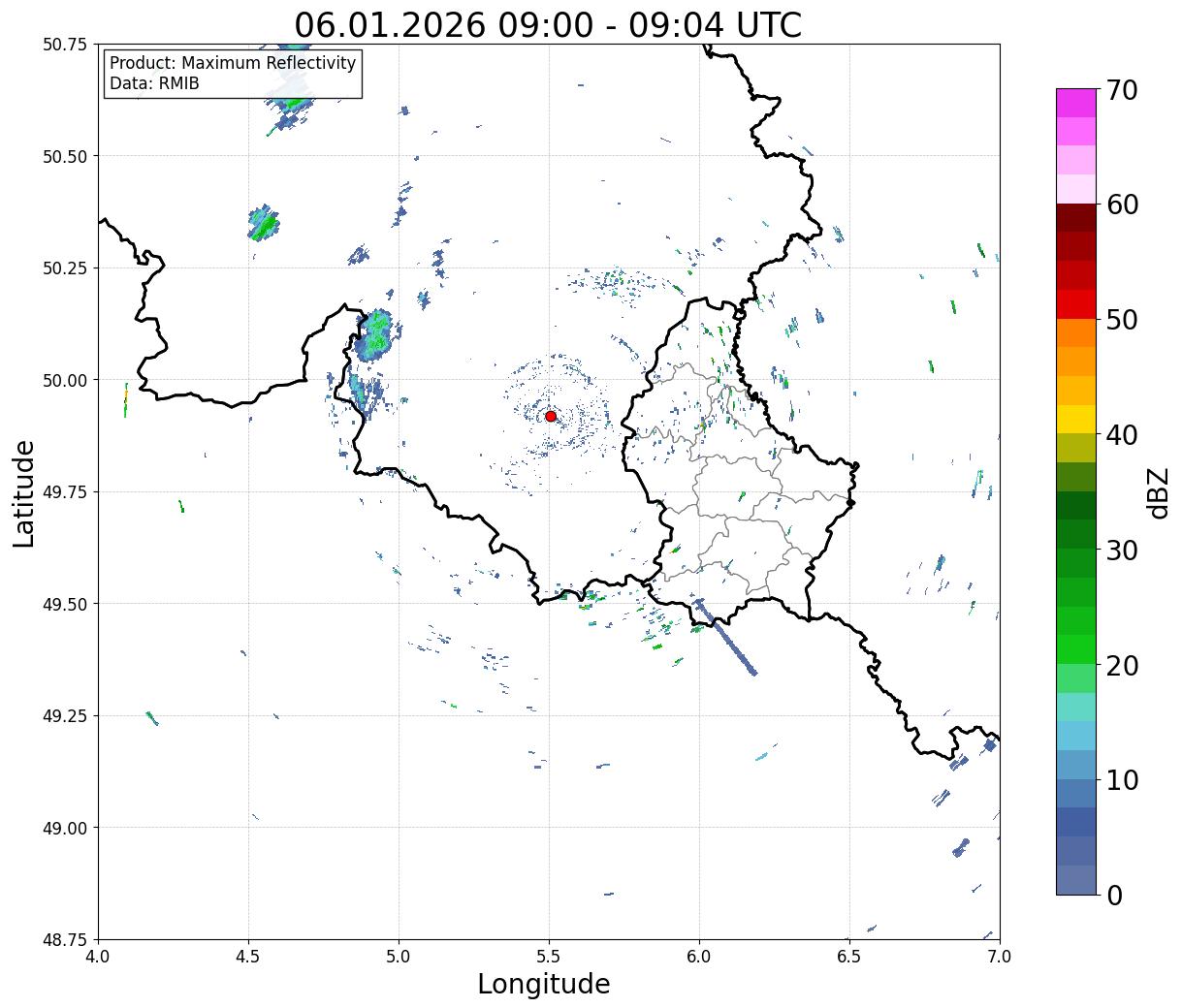The height and width of the screenshot is (1008, 1182).
Task: Click the diagonal blue radar streak south of Luxembourg
Action: click(x=727, y=638)
